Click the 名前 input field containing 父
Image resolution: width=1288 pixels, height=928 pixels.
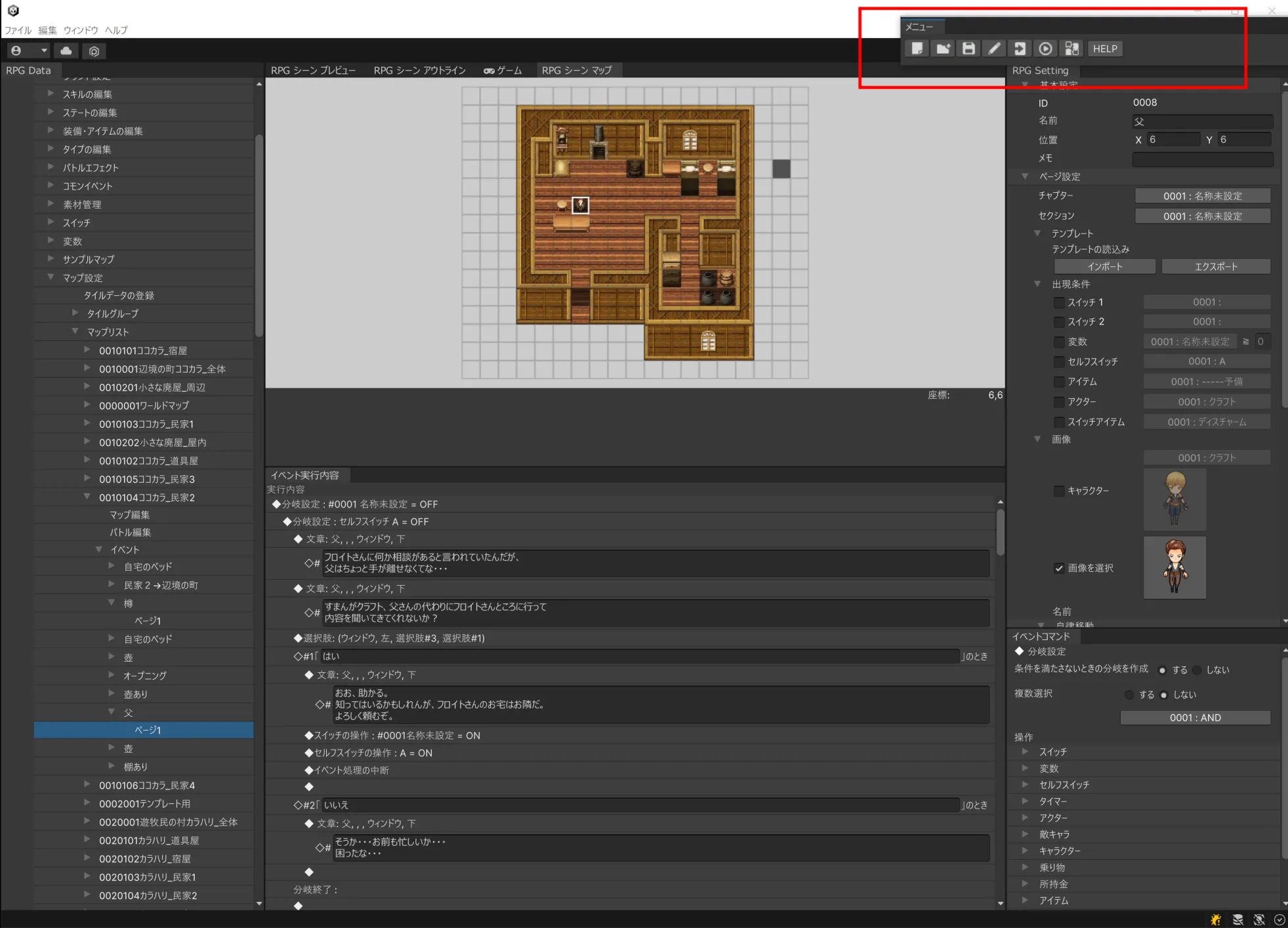pyautogui.click(x=1202, y=121)
